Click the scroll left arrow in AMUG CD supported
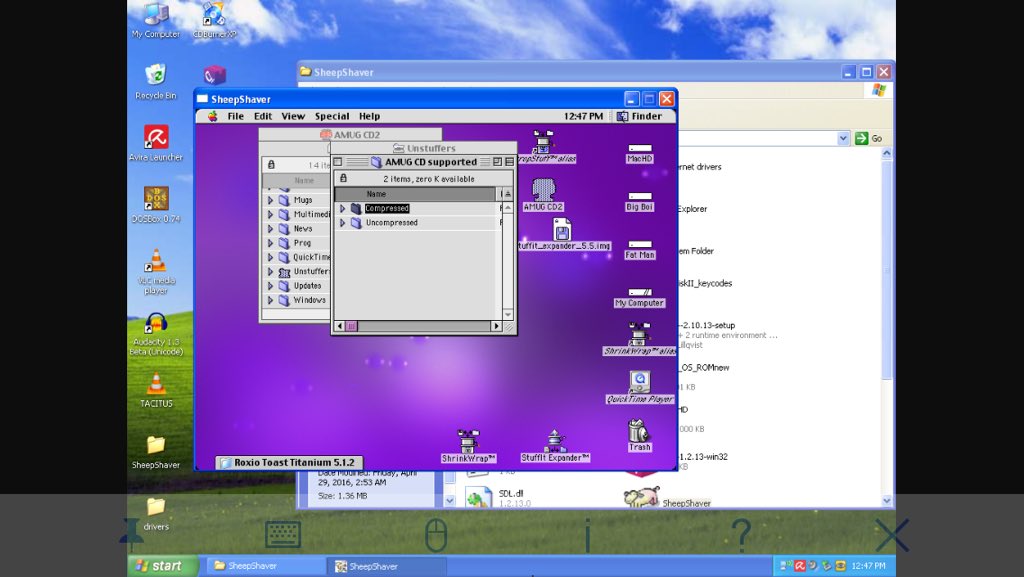Screen dimensions: 1024x577 [340, 326]
